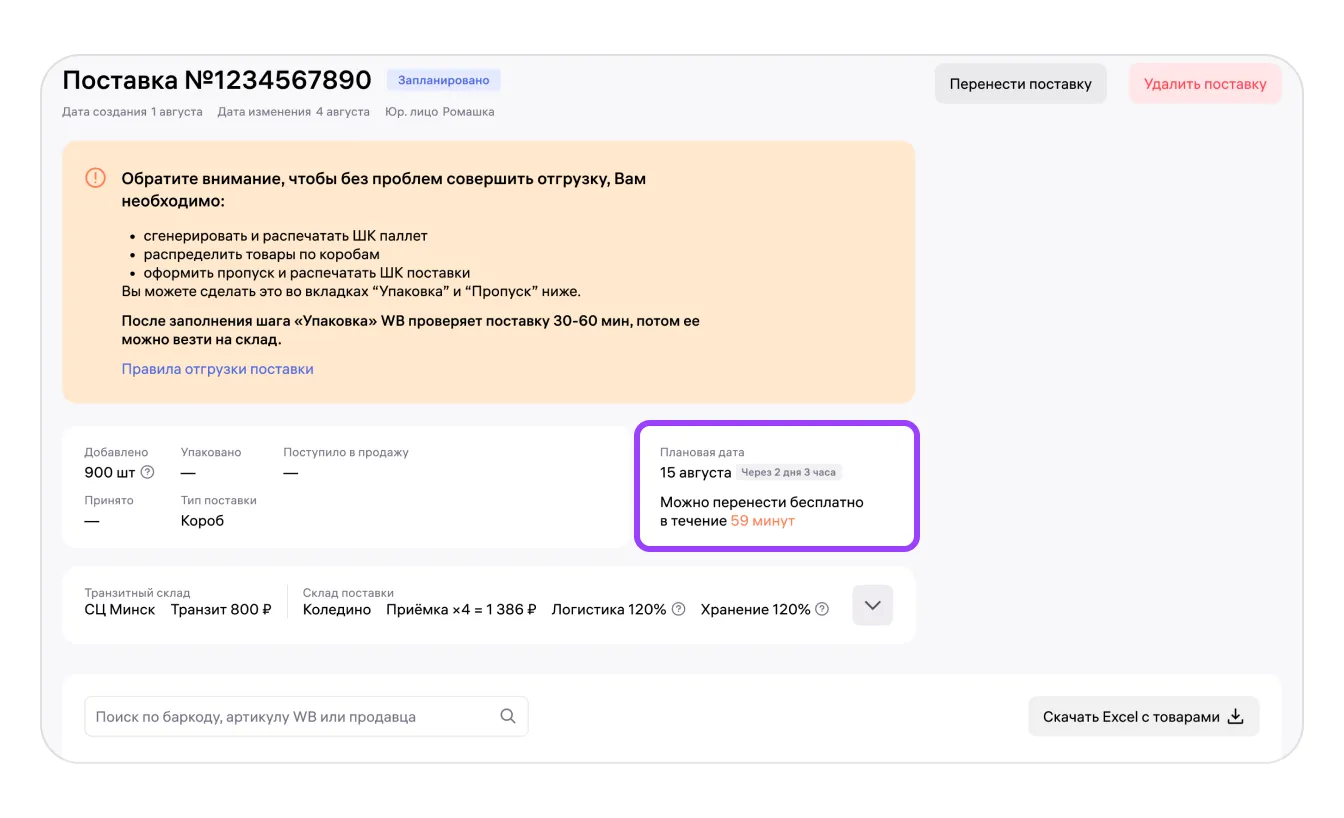Click the download arrow icon near Скачать Excel
This screenshot has height=818, width=1344.
click(1235, 716)
